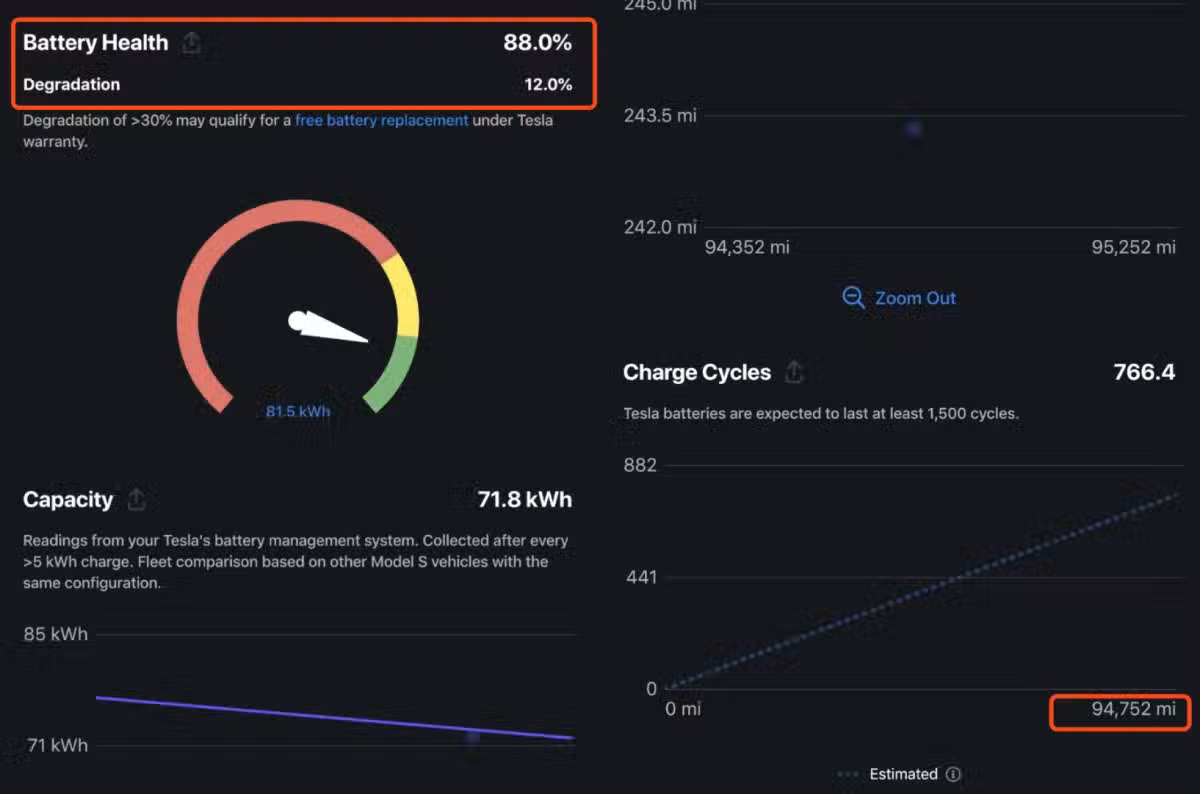Click the purple capacity trend line
The height and width of the screenshot is (794, 1200).
pos(300,714)
